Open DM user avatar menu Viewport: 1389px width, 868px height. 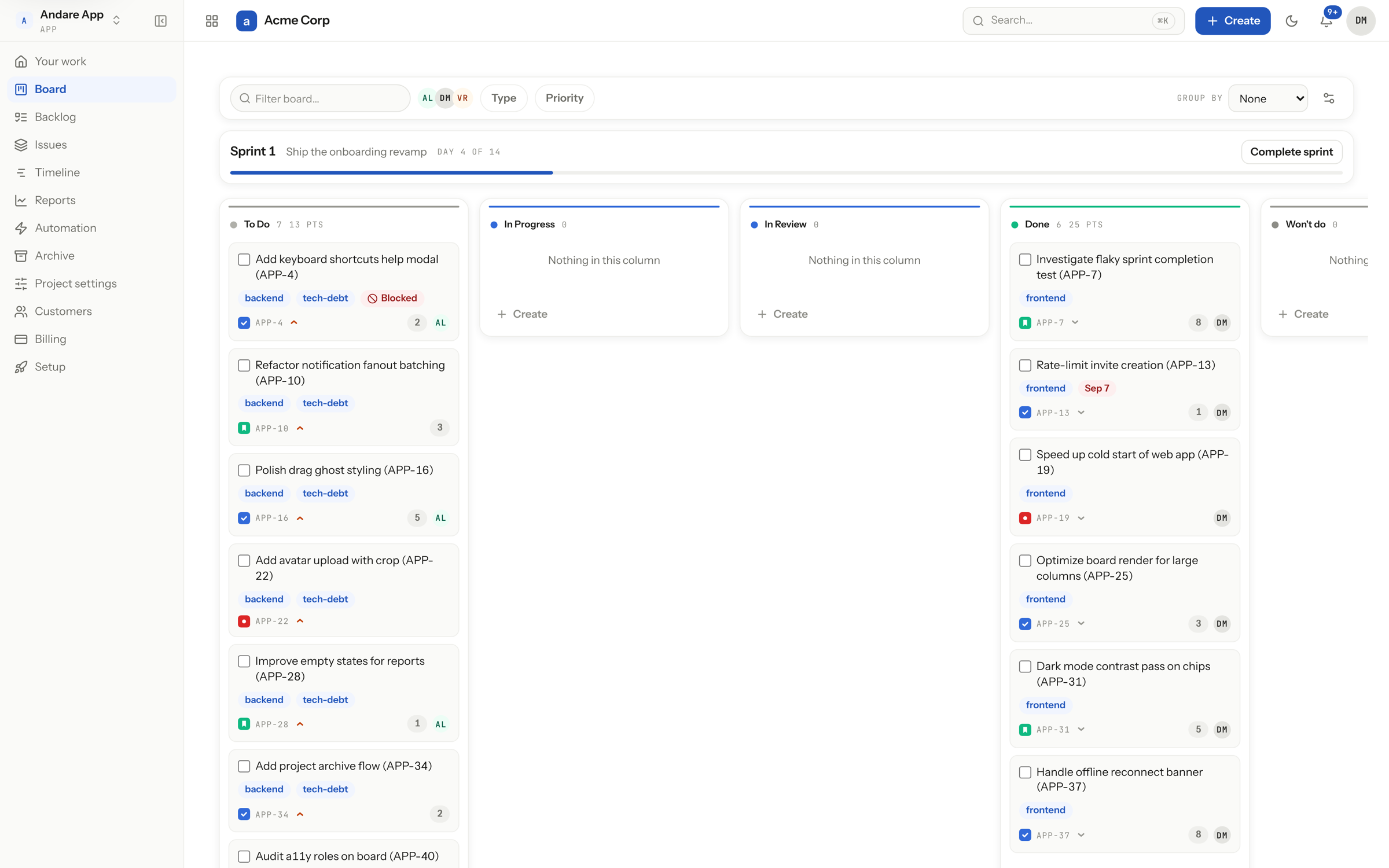tap(1361, 21)
